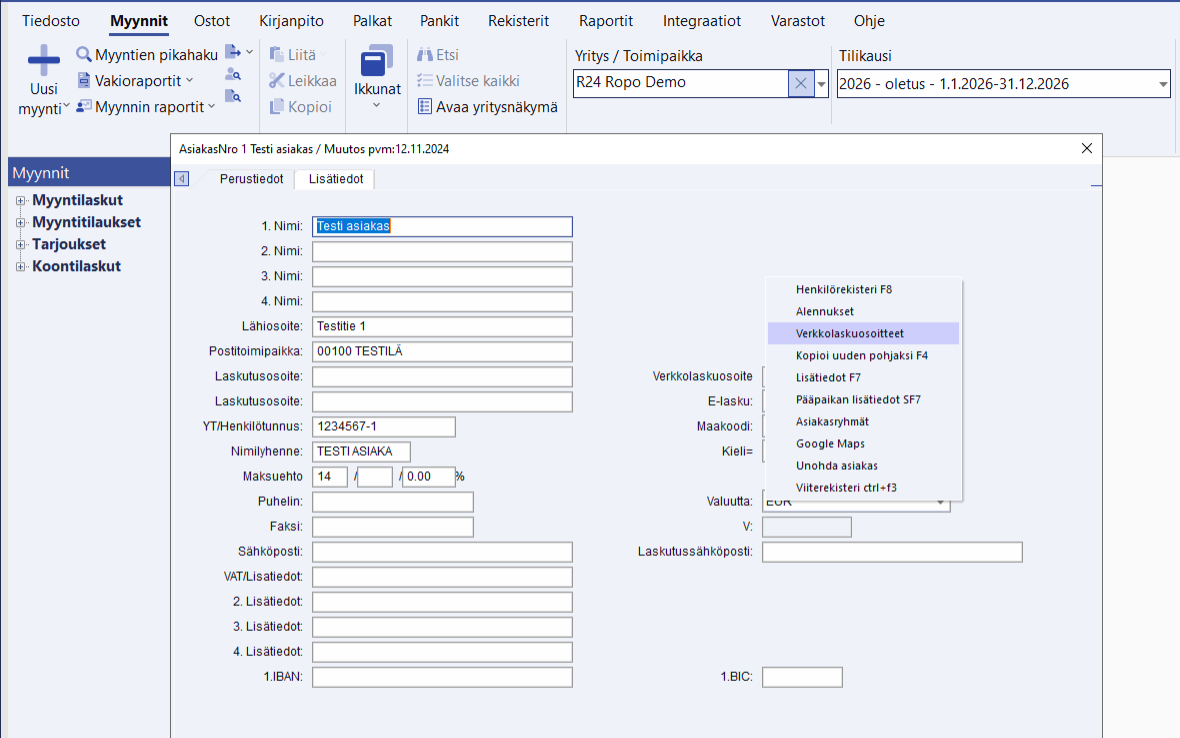Close the AsiakasNro 1 customer window
Viewport: 1180px width, 738px height.
coord(1087,148)
